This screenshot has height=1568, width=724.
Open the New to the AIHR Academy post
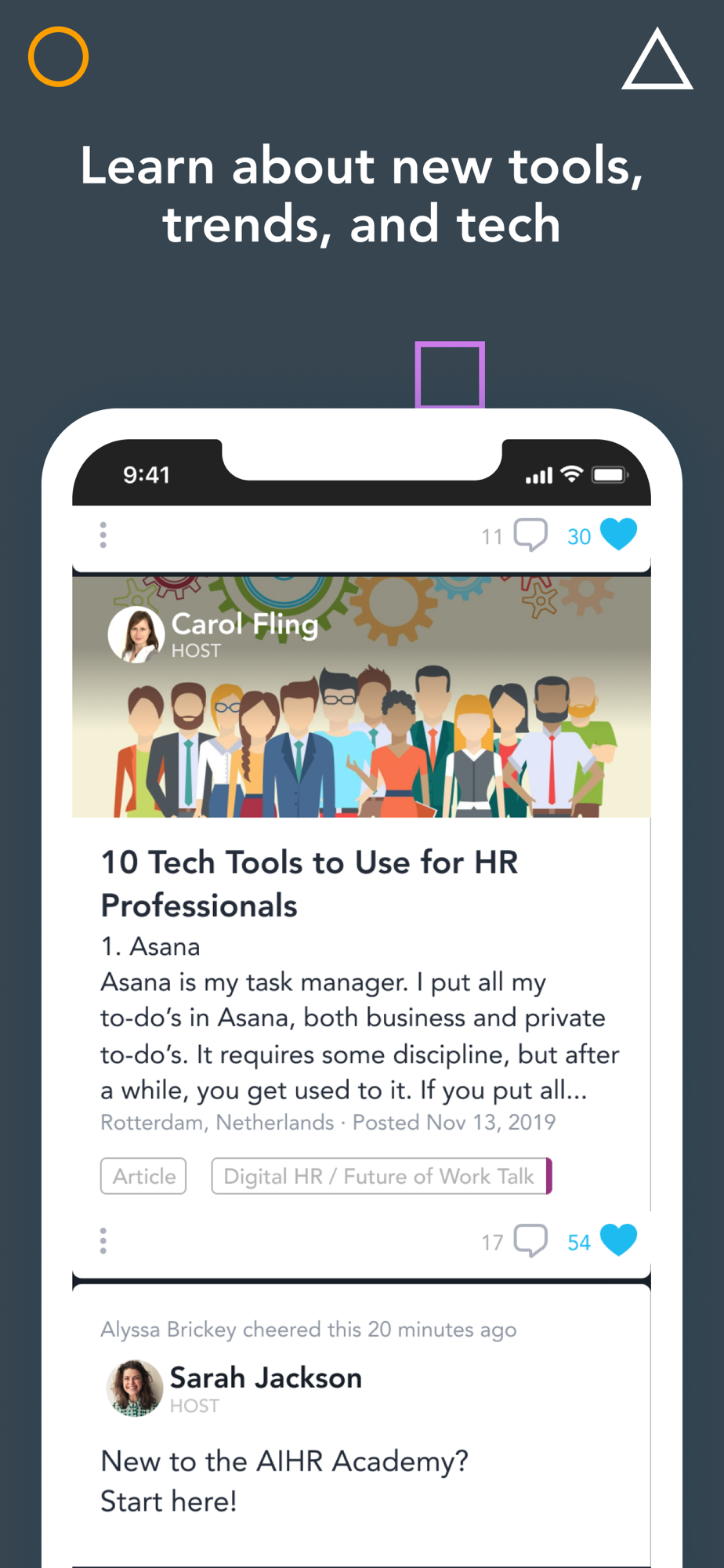(x=284, y=1481)
